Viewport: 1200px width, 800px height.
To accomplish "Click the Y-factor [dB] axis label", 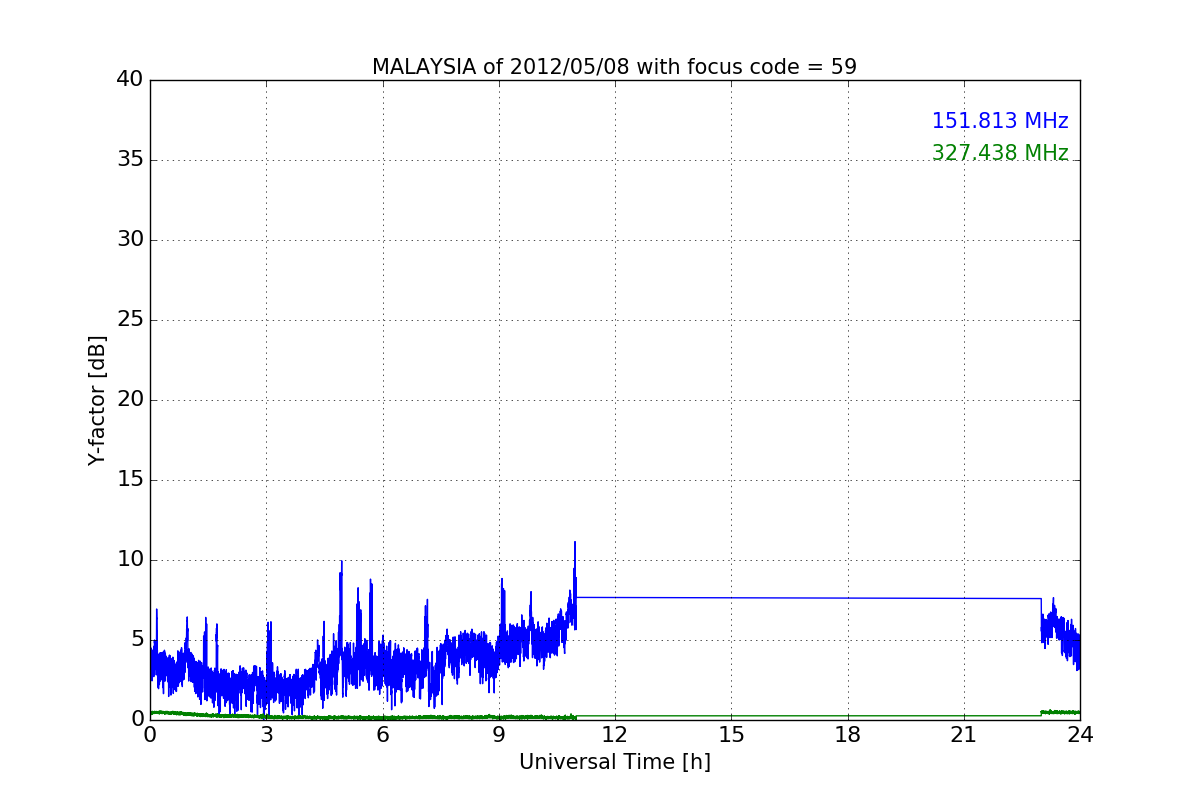I will [97, 400].
